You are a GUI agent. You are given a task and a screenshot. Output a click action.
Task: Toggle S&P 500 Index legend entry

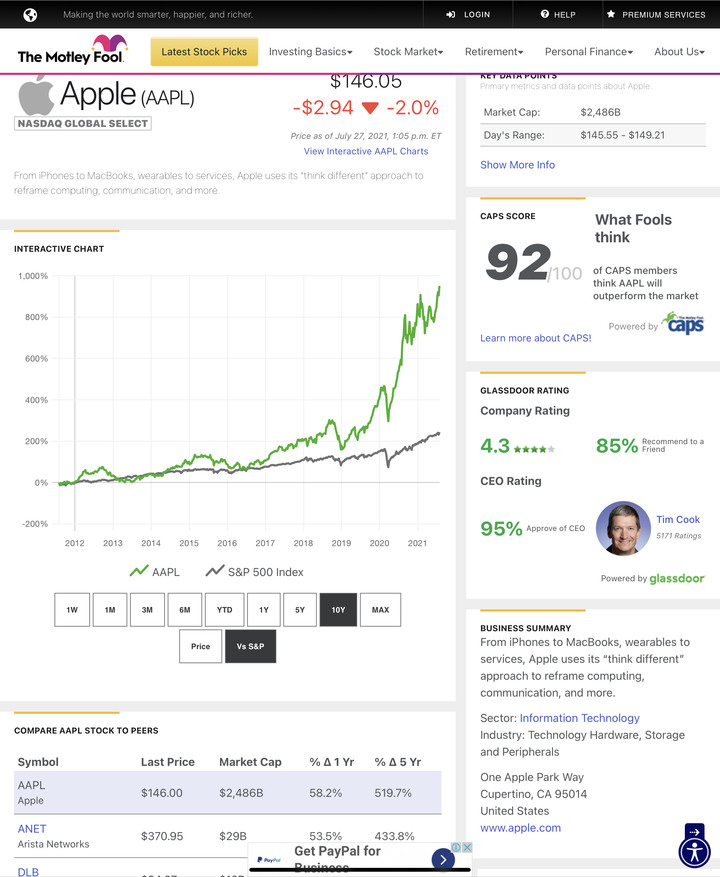click(x=254, y=572)
